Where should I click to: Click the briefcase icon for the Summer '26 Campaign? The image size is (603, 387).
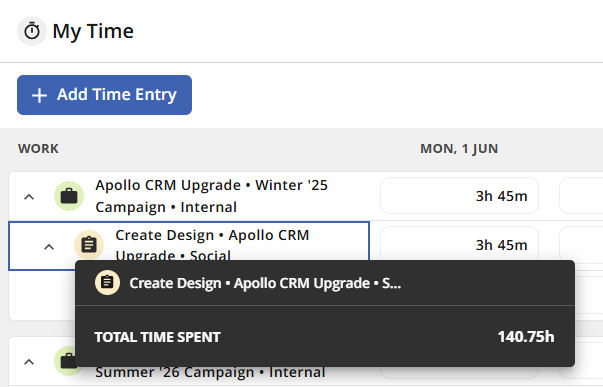click(x=68, y=361)
